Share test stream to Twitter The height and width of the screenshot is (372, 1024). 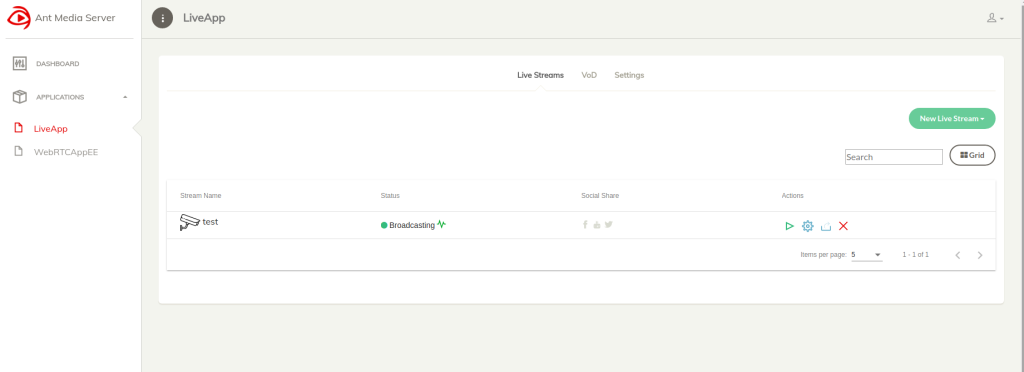pyautogui.click(x=609, y=225)
